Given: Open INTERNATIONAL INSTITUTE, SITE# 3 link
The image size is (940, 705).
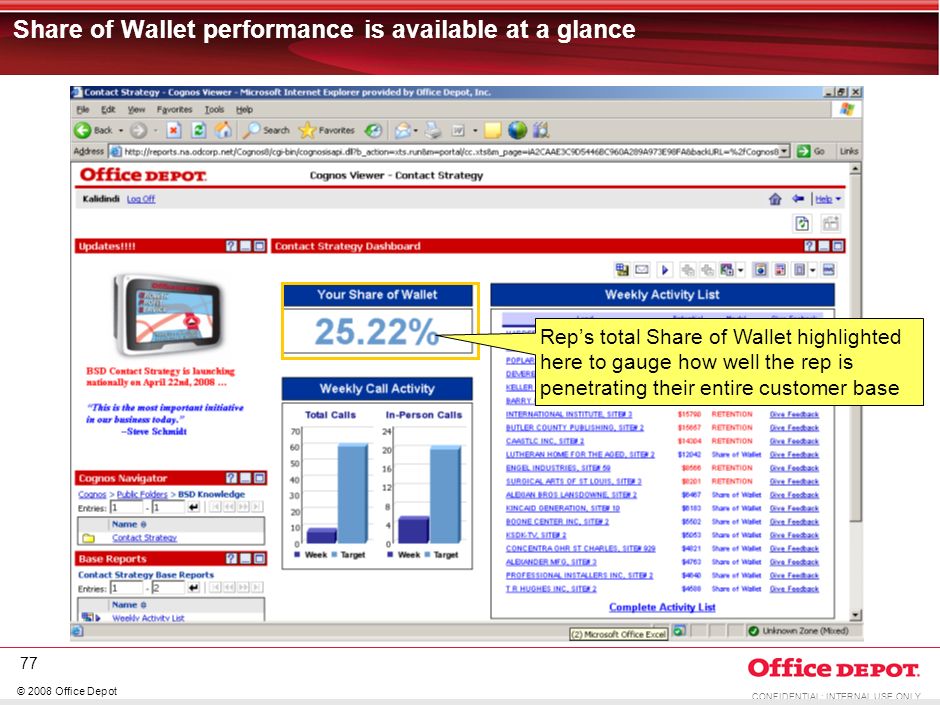Looking at the screenshot, I should pos(569,414).
